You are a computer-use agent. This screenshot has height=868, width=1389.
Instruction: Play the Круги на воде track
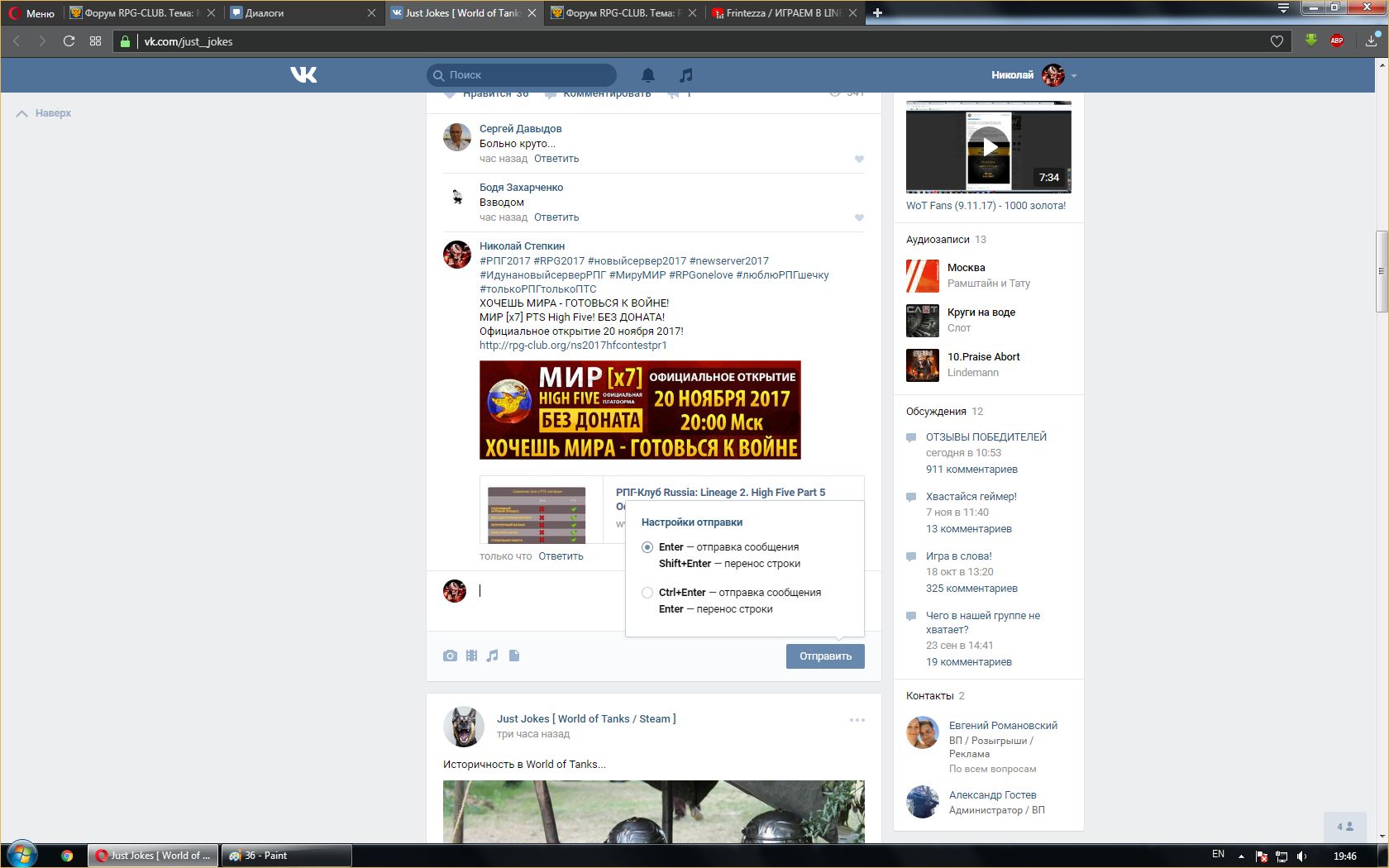click(x=923, y=321)
